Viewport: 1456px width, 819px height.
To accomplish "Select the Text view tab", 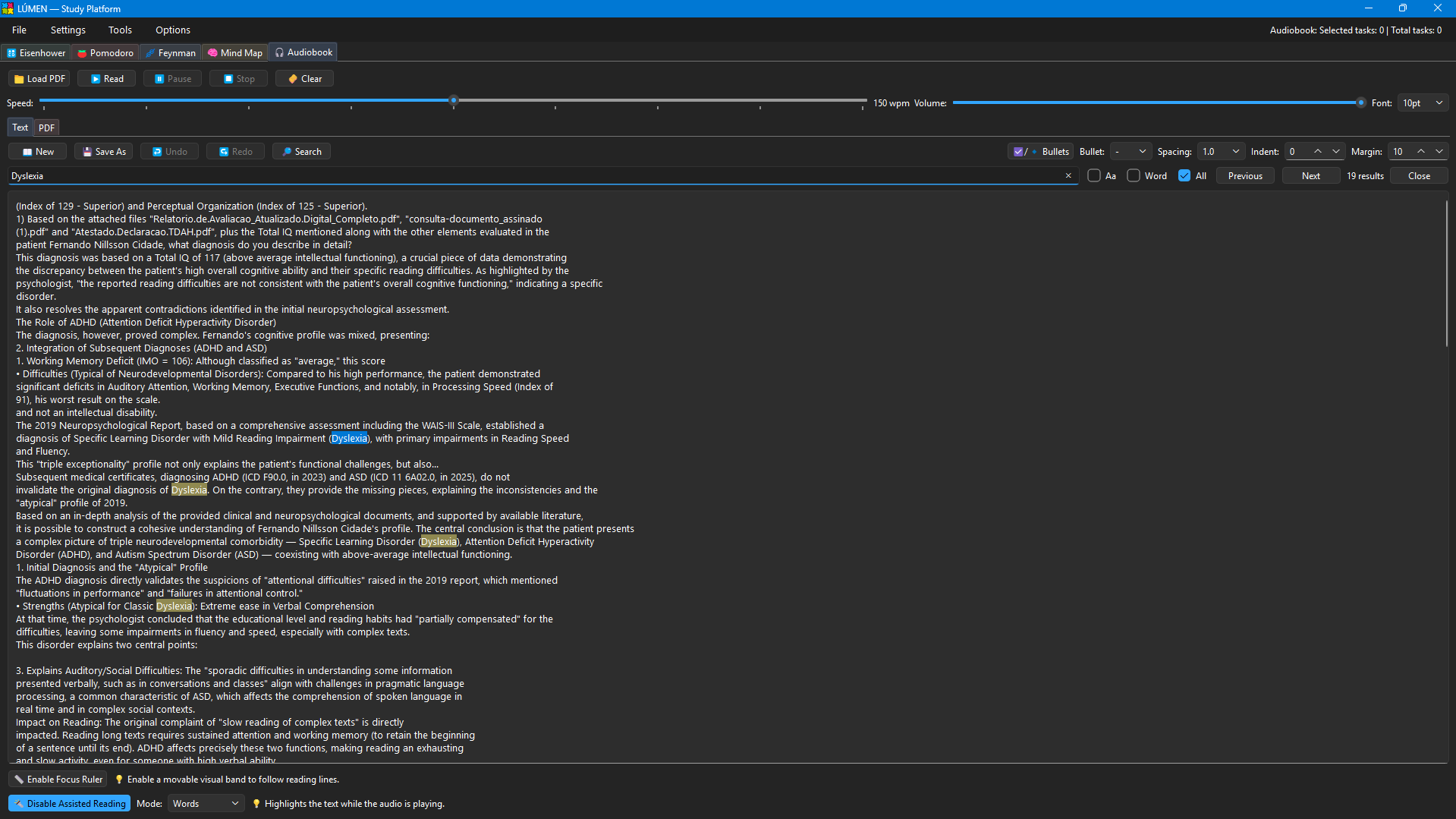I will tap(20, 128).
